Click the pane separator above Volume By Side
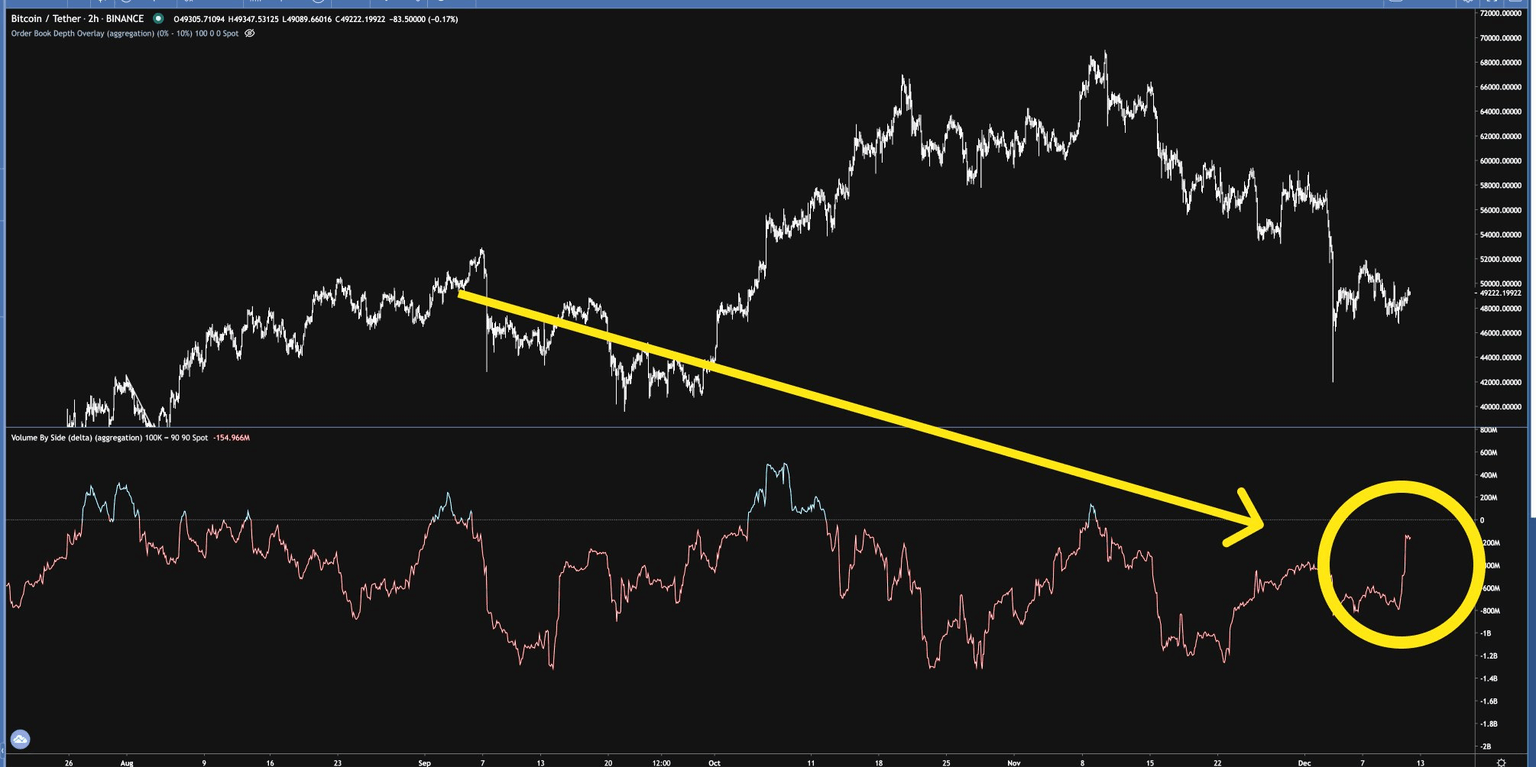The width and height of the screenshot is (1536, 767). (740, 428)
